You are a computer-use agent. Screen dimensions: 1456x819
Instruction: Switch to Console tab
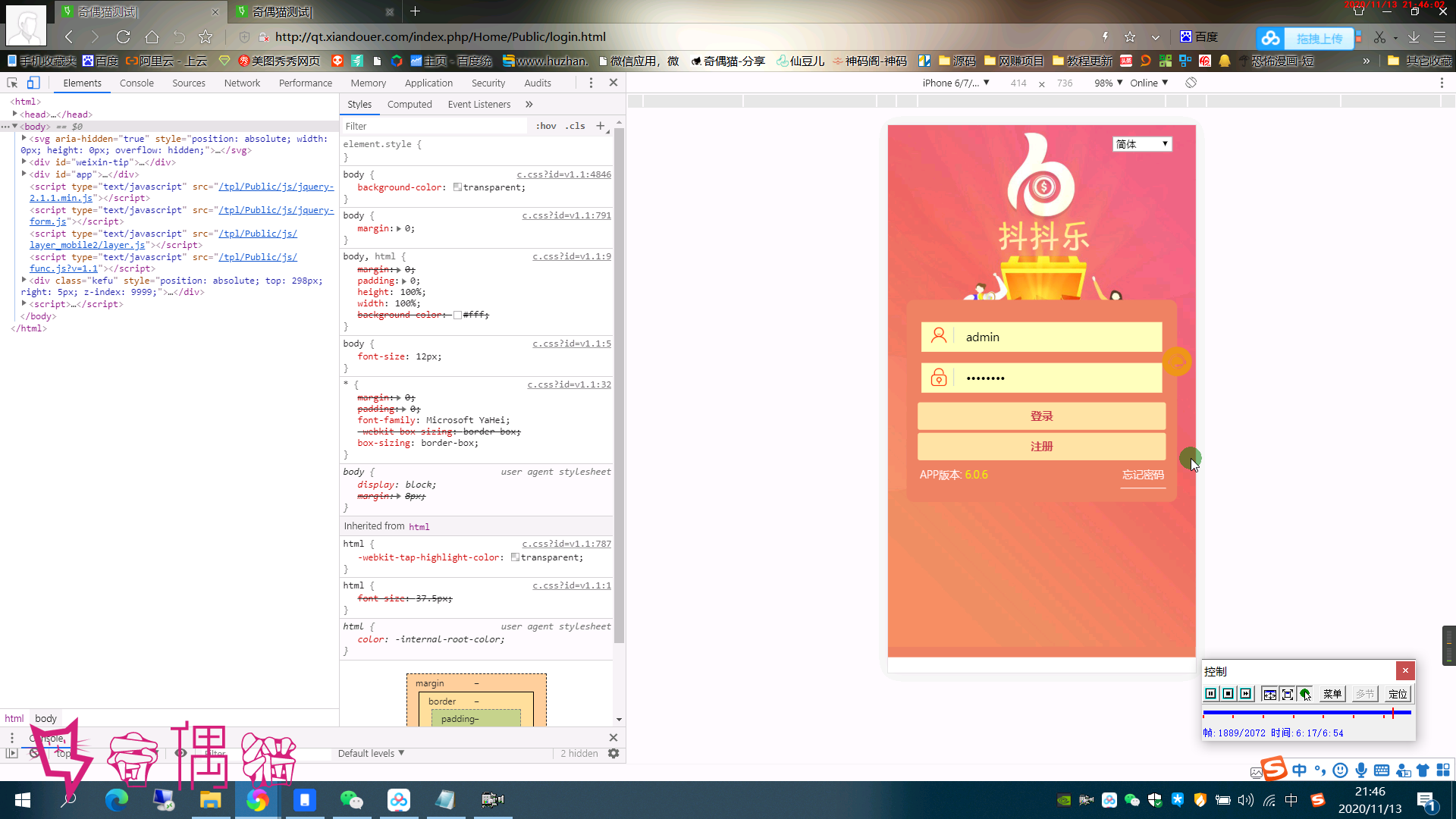pos(136,83)
